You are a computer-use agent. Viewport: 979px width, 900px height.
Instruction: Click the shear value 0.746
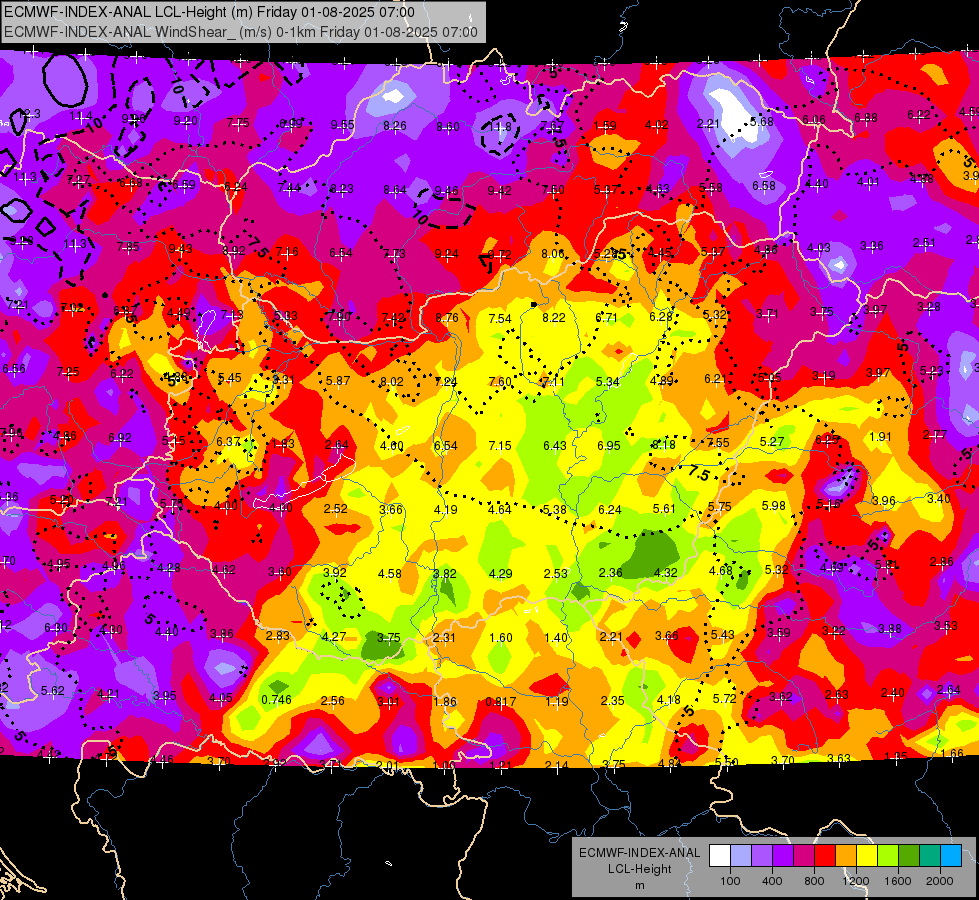(x=277, y=700)
